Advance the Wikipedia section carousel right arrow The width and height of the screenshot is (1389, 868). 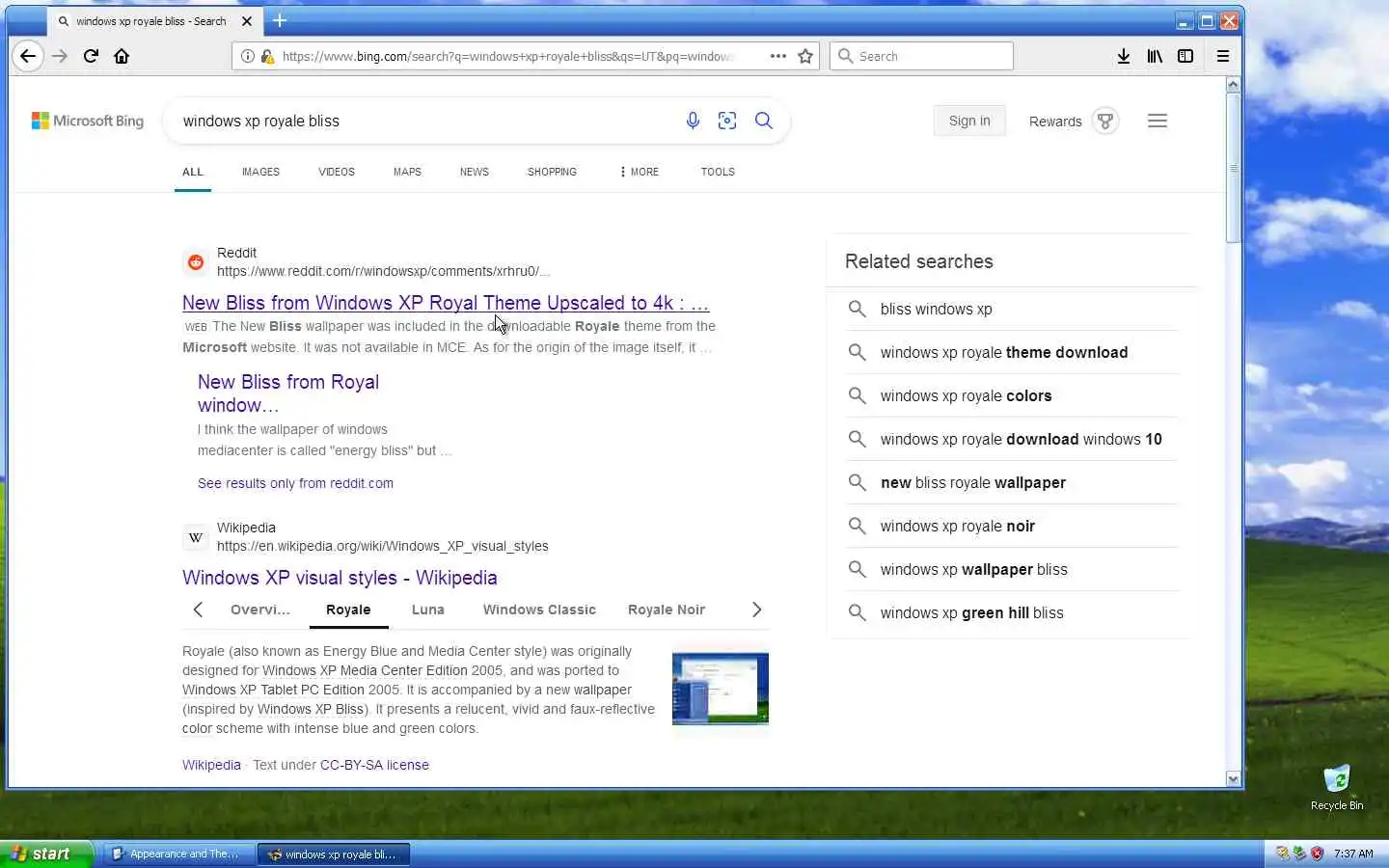click(756, 610)
